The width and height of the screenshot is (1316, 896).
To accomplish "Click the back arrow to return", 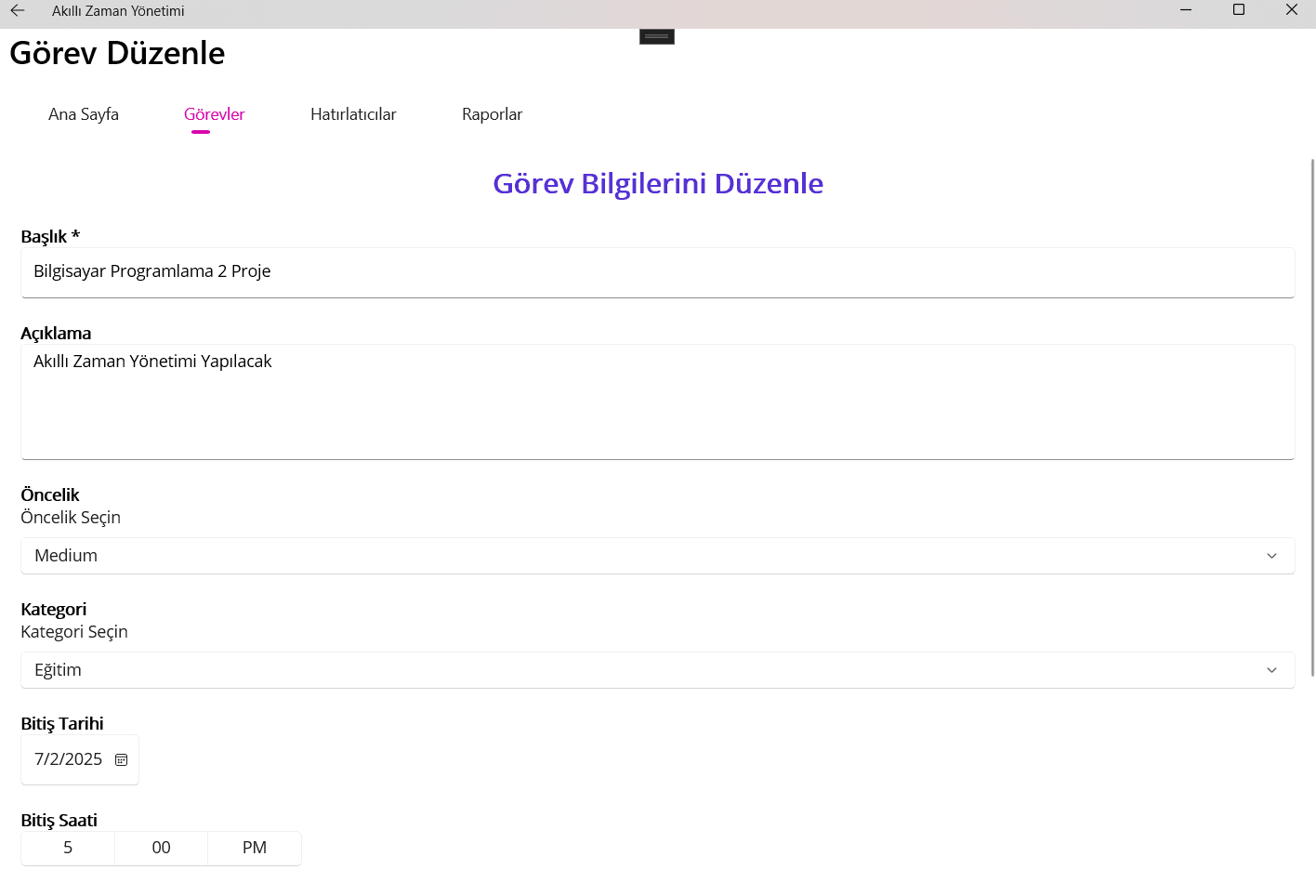I will point(20,10).
